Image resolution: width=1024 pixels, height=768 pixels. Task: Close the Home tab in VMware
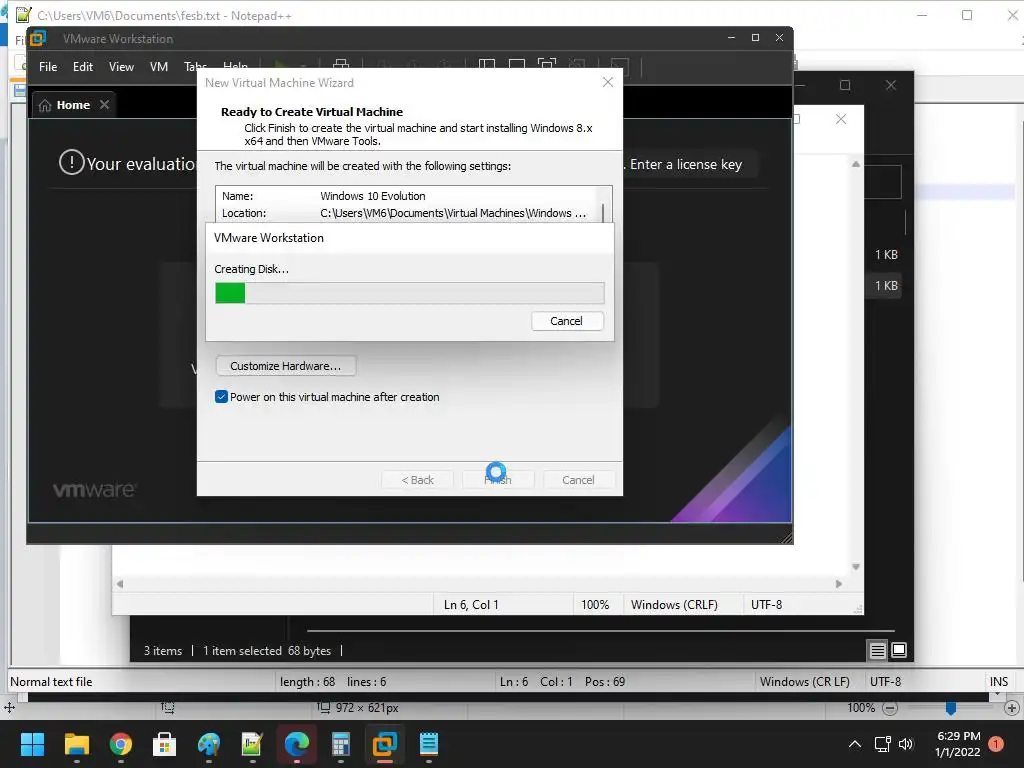point(104,104)
